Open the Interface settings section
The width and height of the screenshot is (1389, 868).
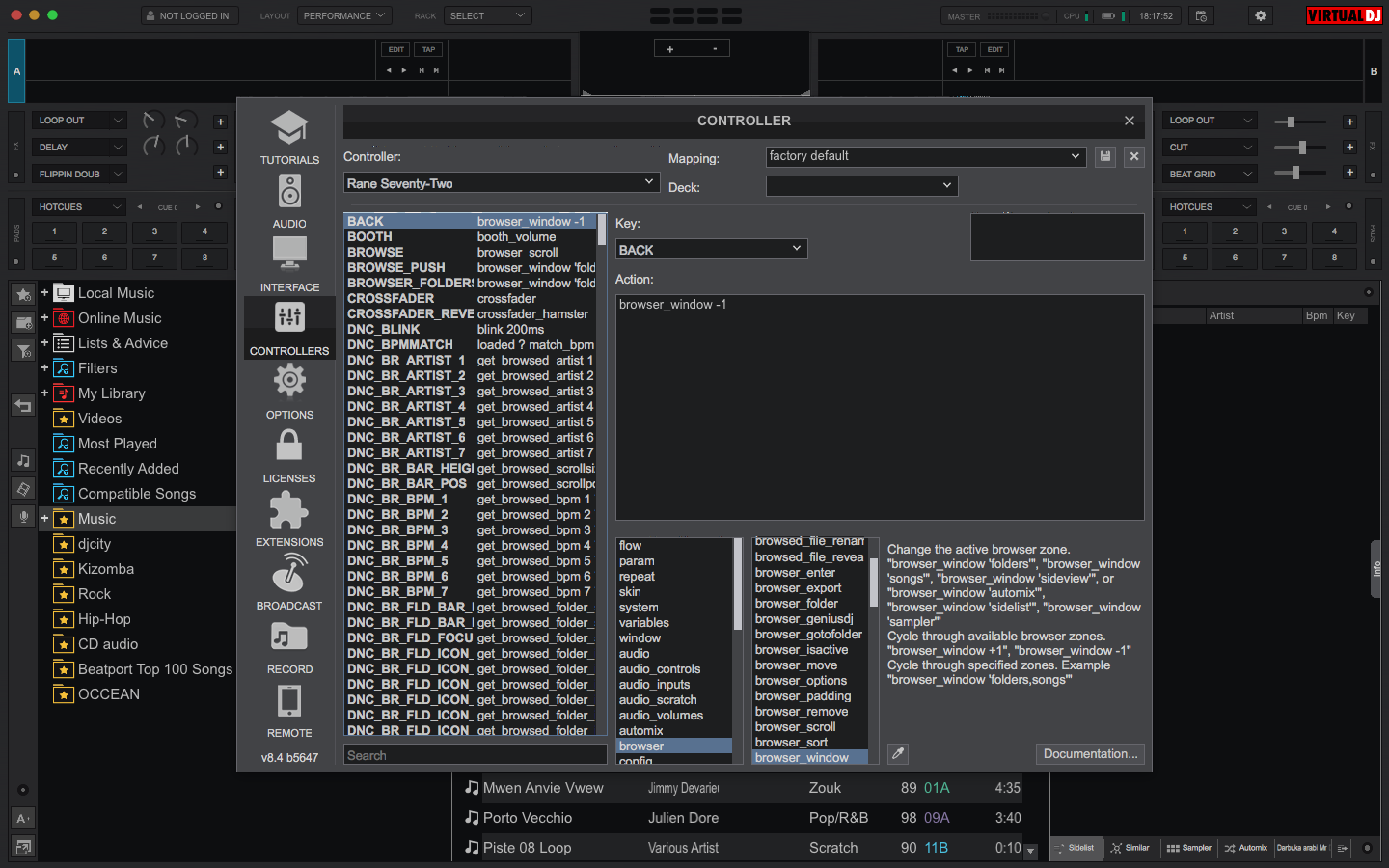pyautogui.click(x=289, y=266)
